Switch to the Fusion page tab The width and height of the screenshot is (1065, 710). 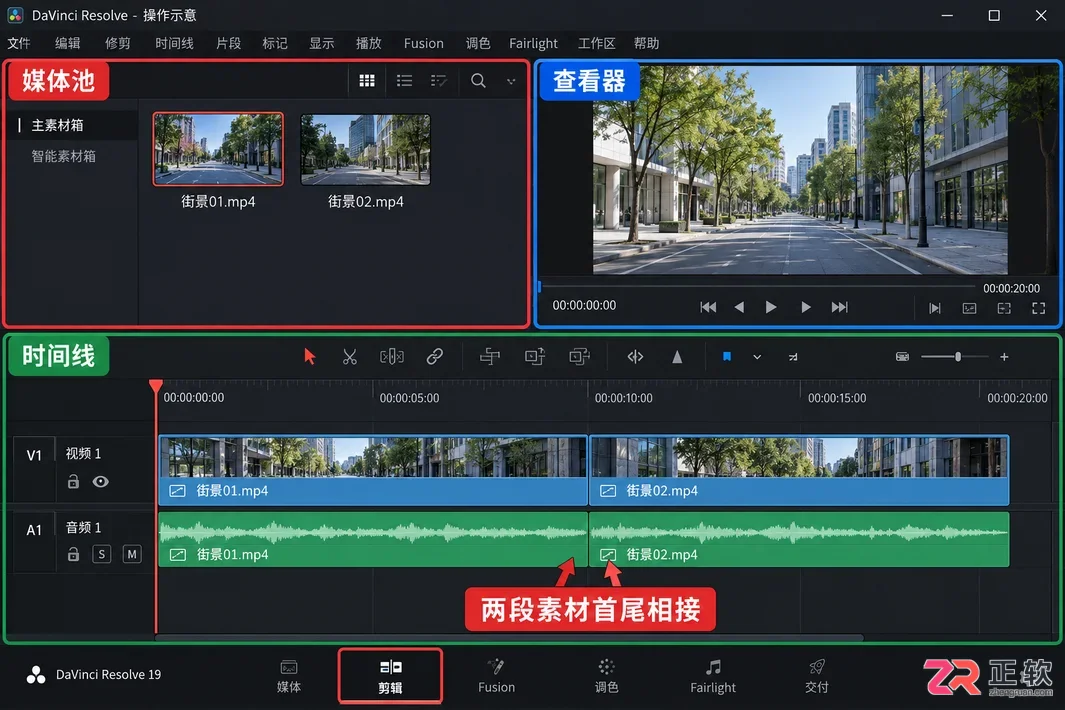click(x=497, y=677)
